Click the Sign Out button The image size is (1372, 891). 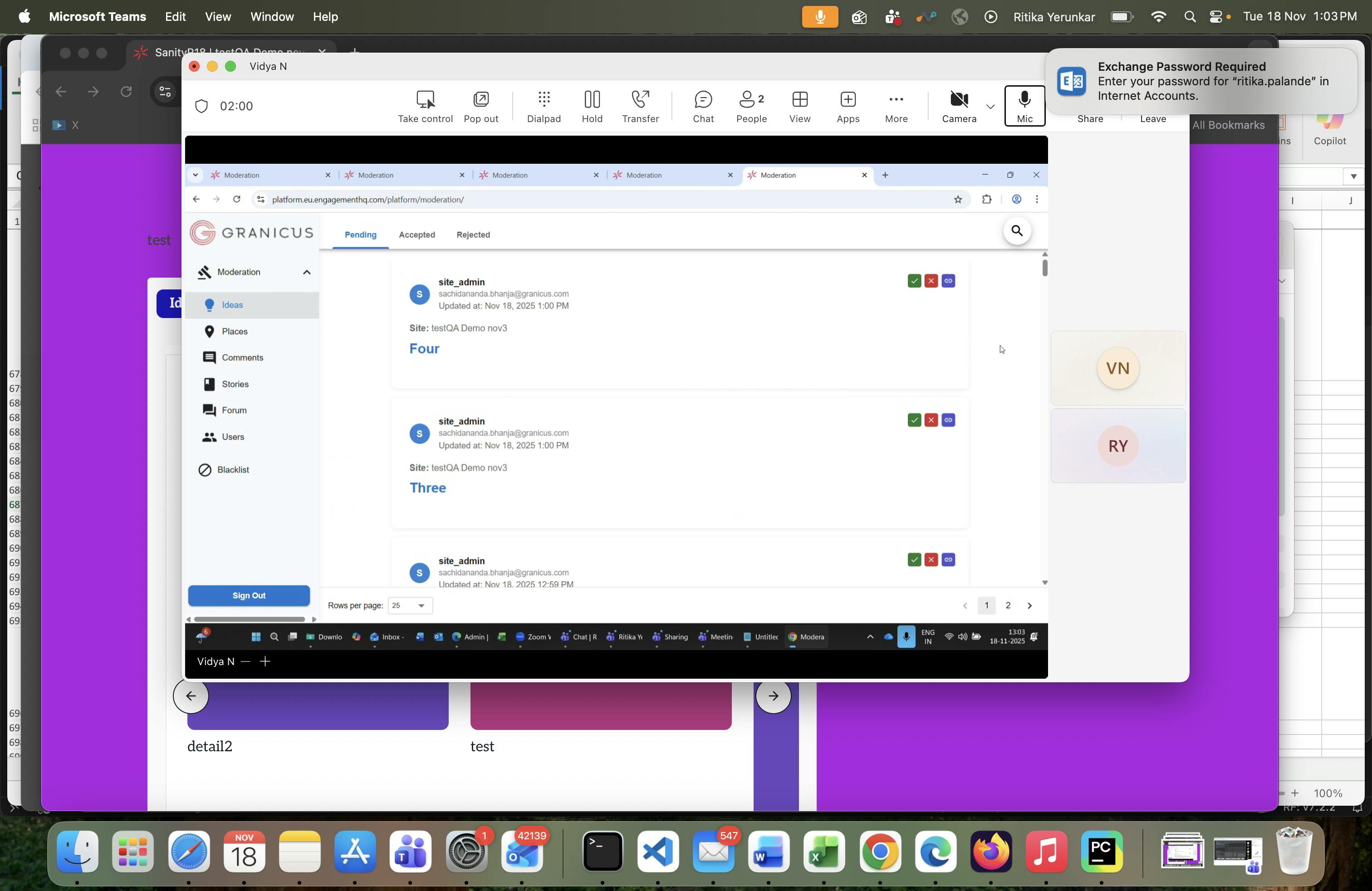coord(249,595)
